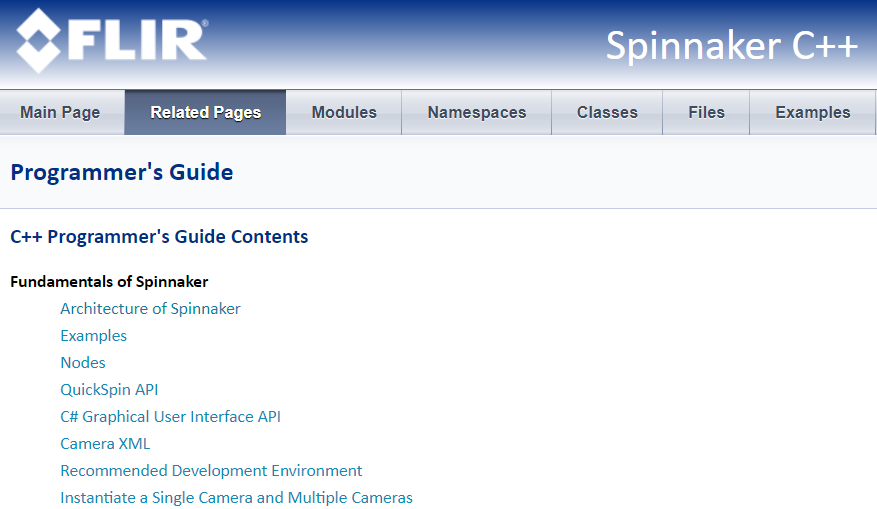Click the Programmer's Guide page title
The image size is (877, 509).
tap(121, 172)
